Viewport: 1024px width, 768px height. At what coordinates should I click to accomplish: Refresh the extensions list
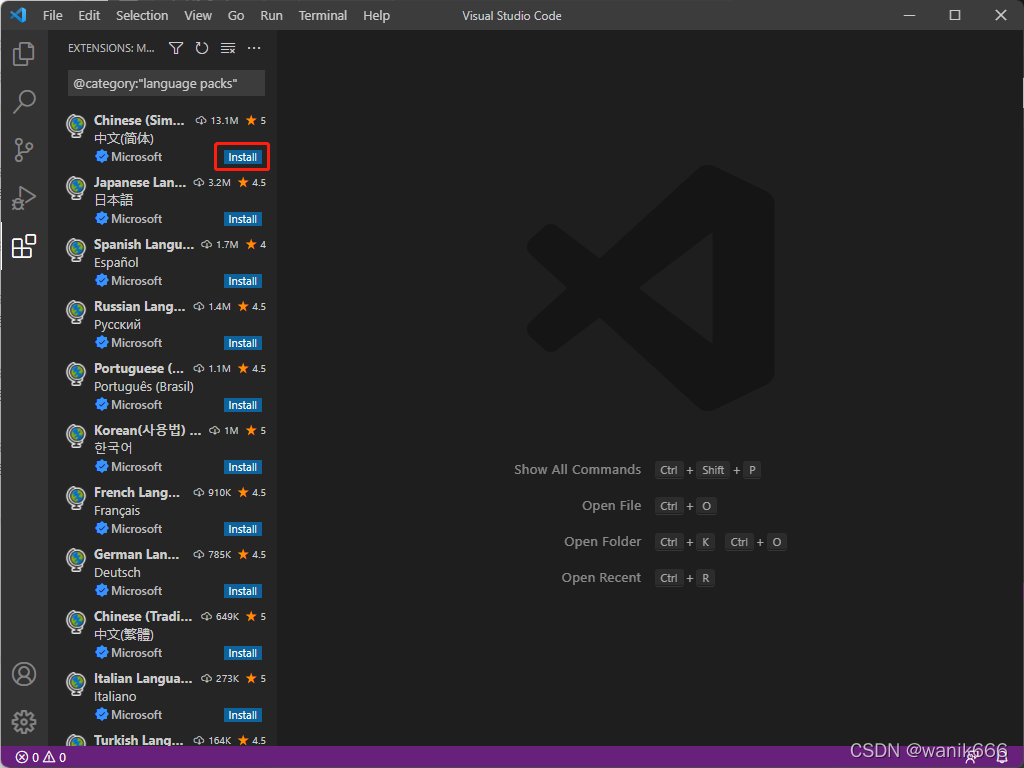[x=202, y=48]
